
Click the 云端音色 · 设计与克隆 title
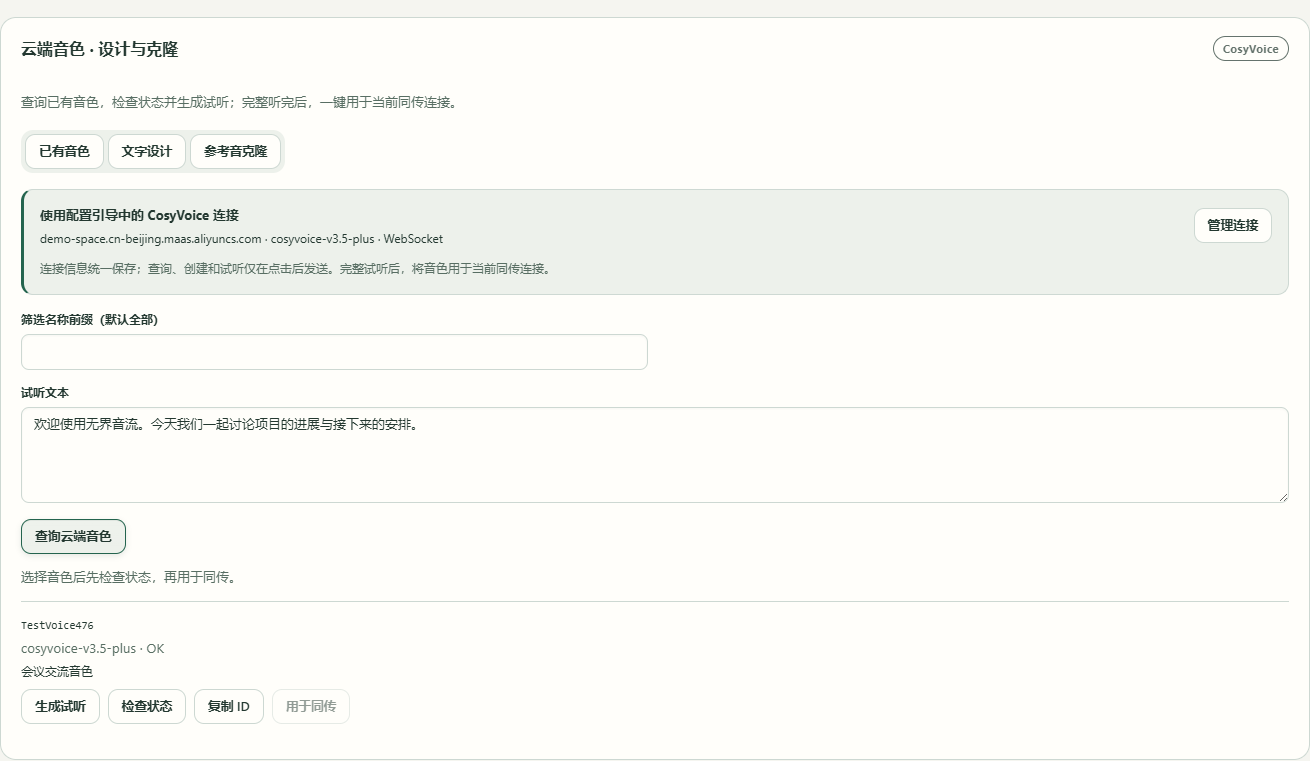point(99,49)
